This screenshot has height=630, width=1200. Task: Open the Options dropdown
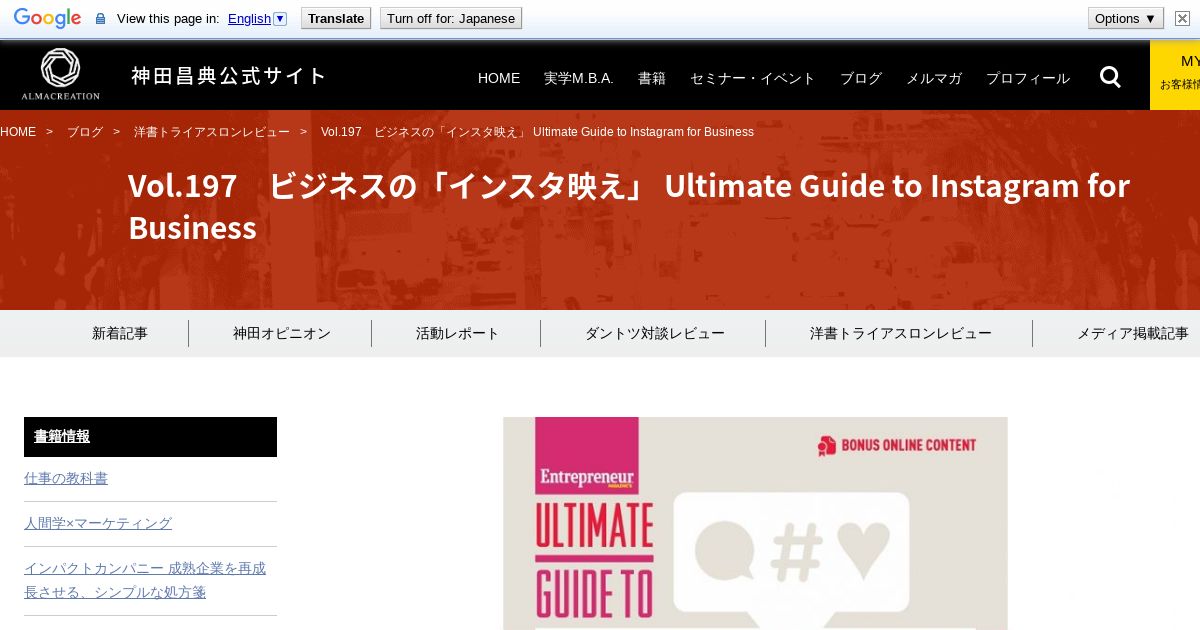point(1126,18)
